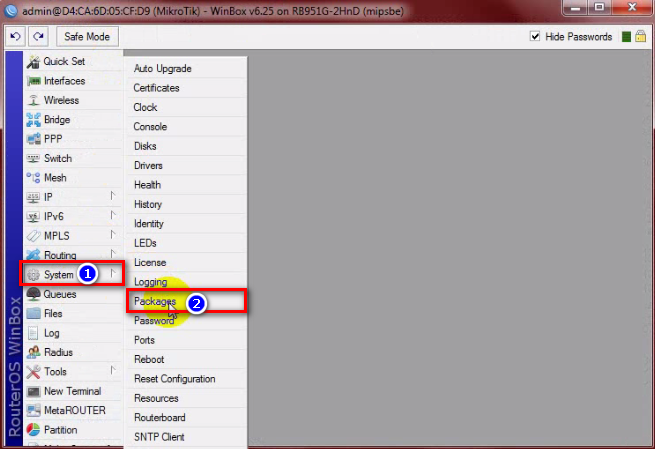Open Logging entry
The image size is (655, 449).
click(x=187, y=282)
